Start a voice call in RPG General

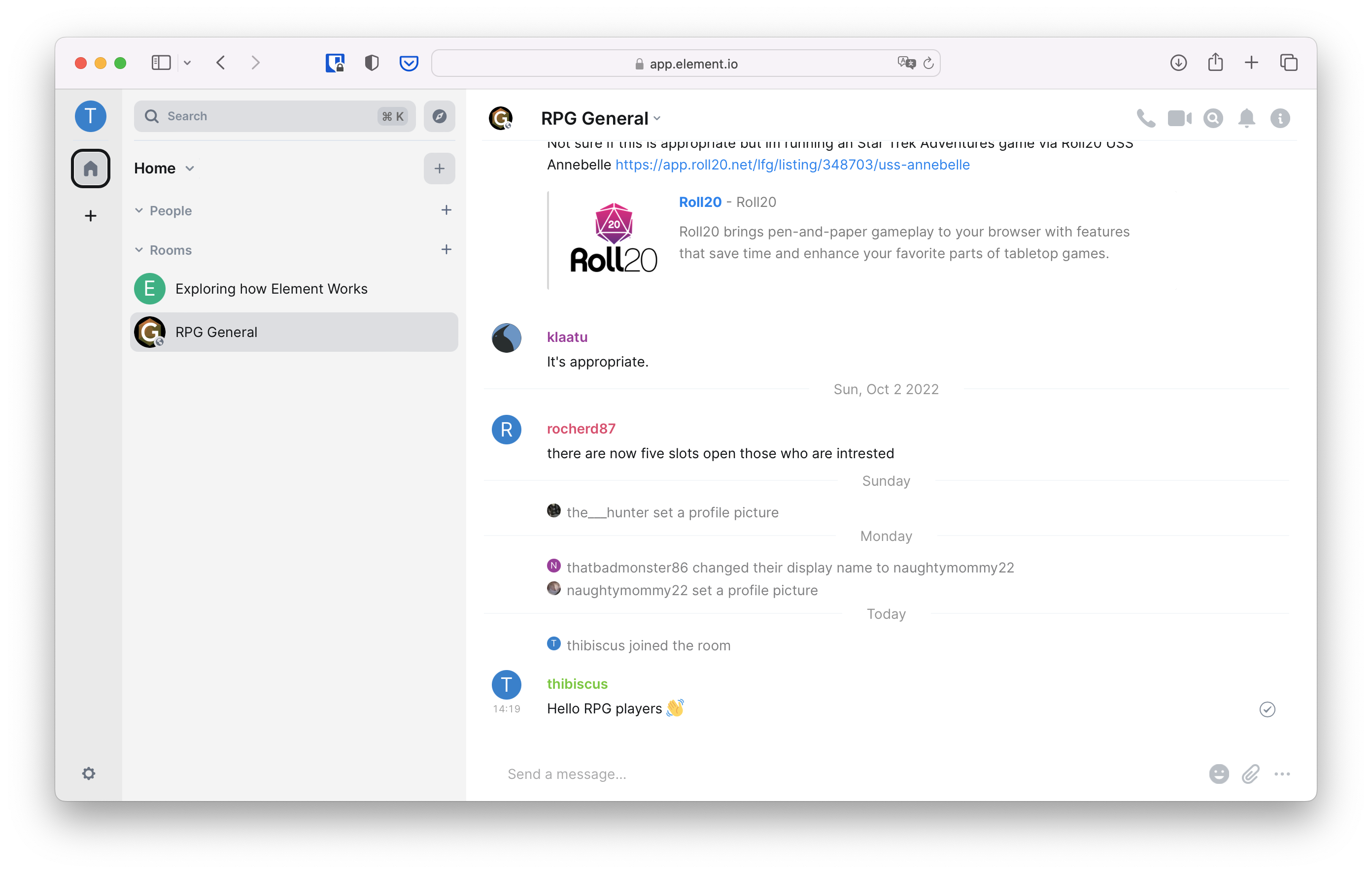[x=1145, y=118]
